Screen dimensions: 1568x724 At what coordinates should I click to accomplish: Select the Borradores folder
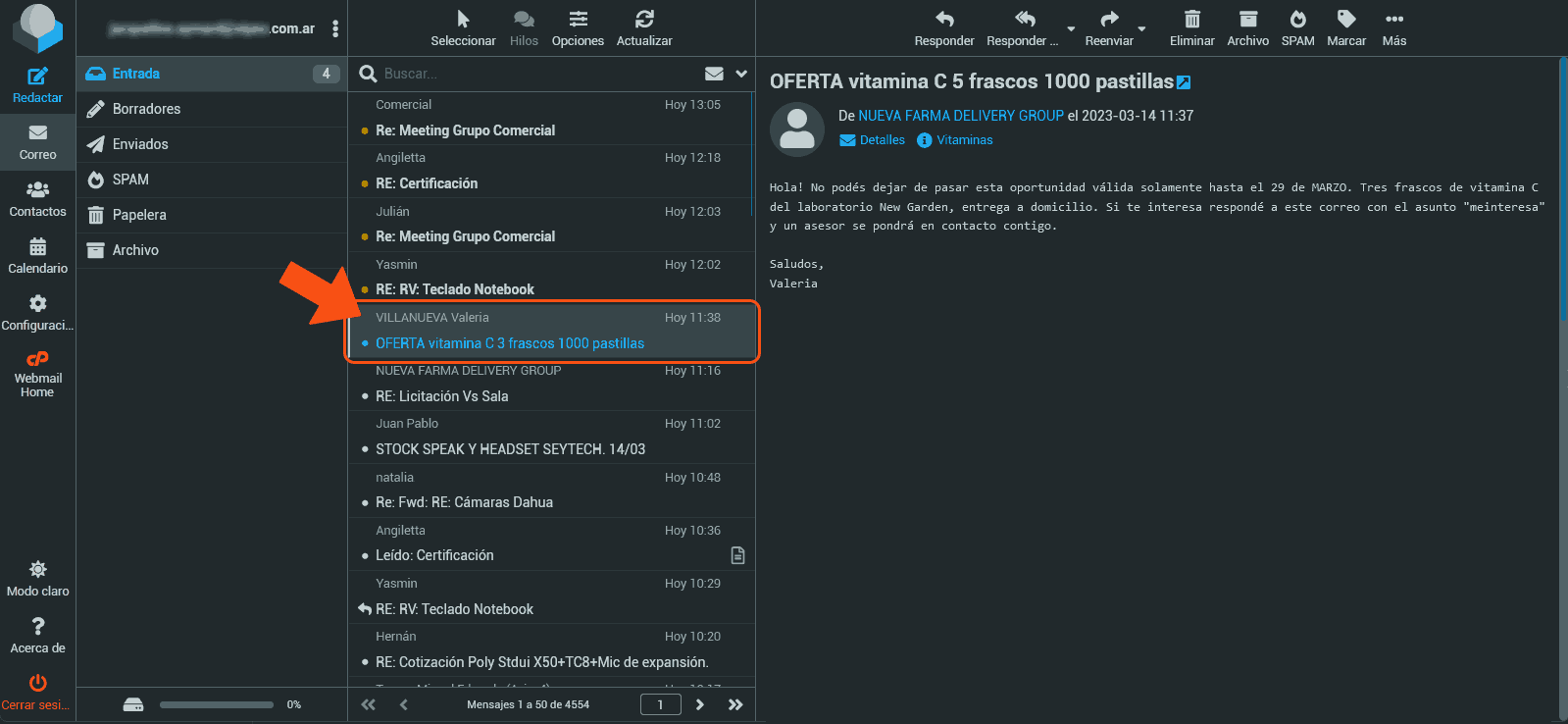146,109
